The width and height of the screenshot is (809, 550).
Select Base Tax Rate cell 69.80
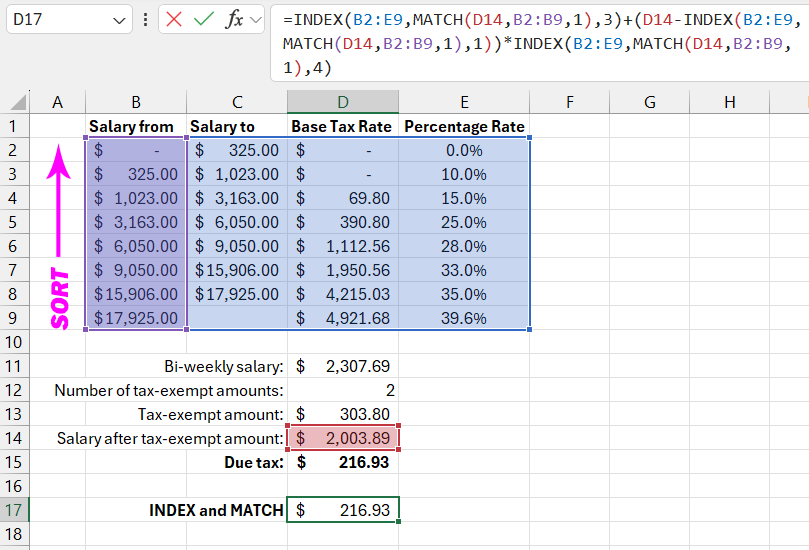[343, 198]
